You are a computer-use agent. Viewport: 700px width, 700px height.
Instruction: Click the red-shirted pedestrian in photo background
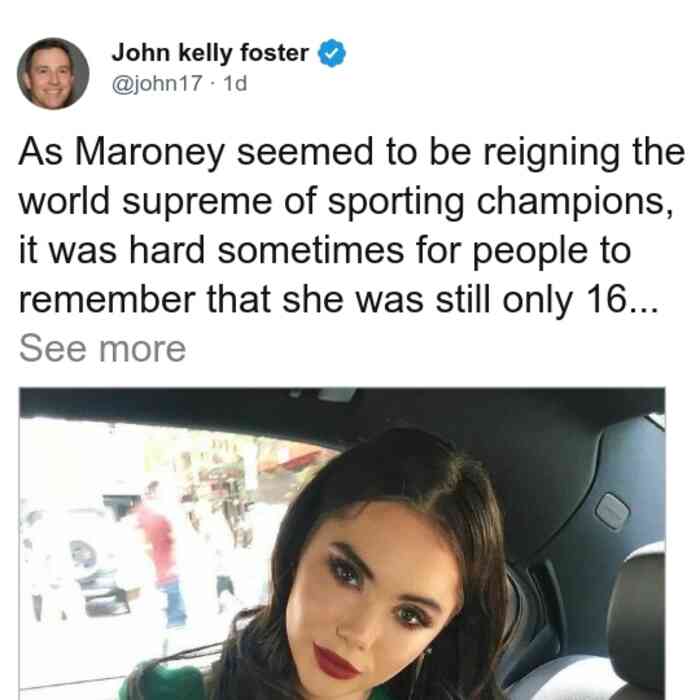tap(159, 556)
